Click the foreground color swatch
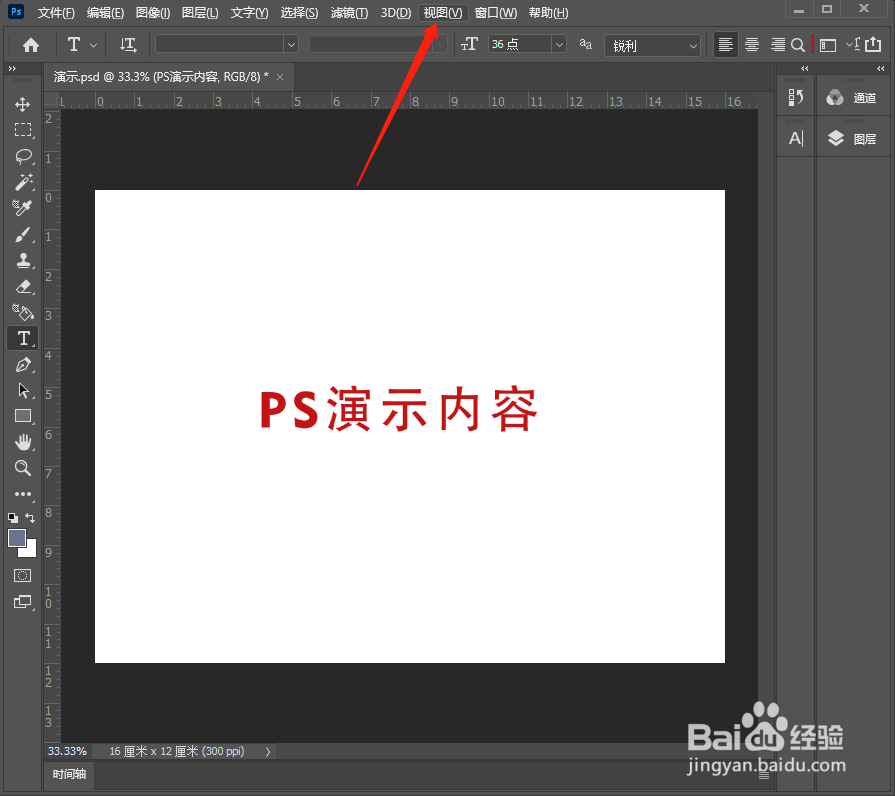Viewport: 895px width, 796px height. click(17, 538)
